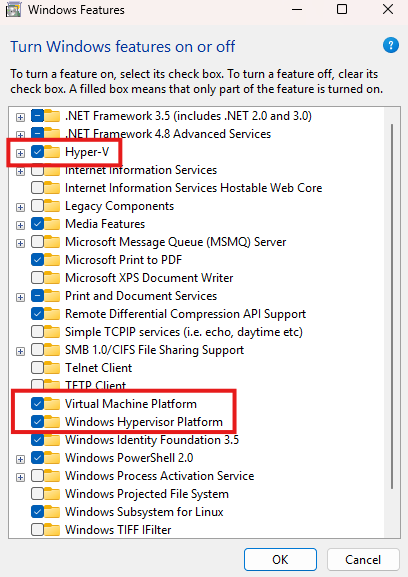Click the Media Features folder icon
This screenshot has height=577, width=408.
(52, 224)
